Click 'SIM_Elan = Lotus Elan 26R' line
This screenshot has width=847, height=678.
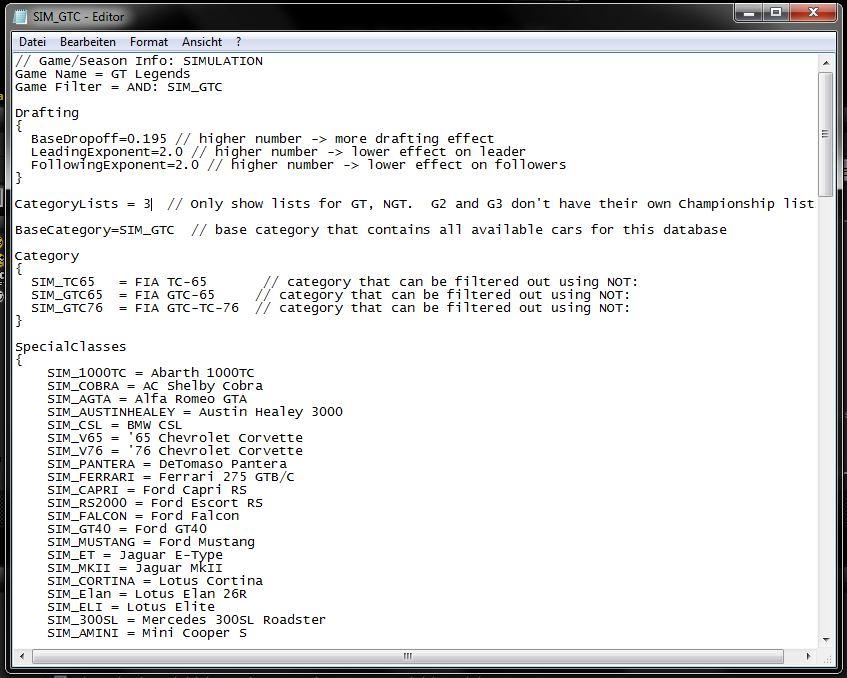(x=147, y=594)
